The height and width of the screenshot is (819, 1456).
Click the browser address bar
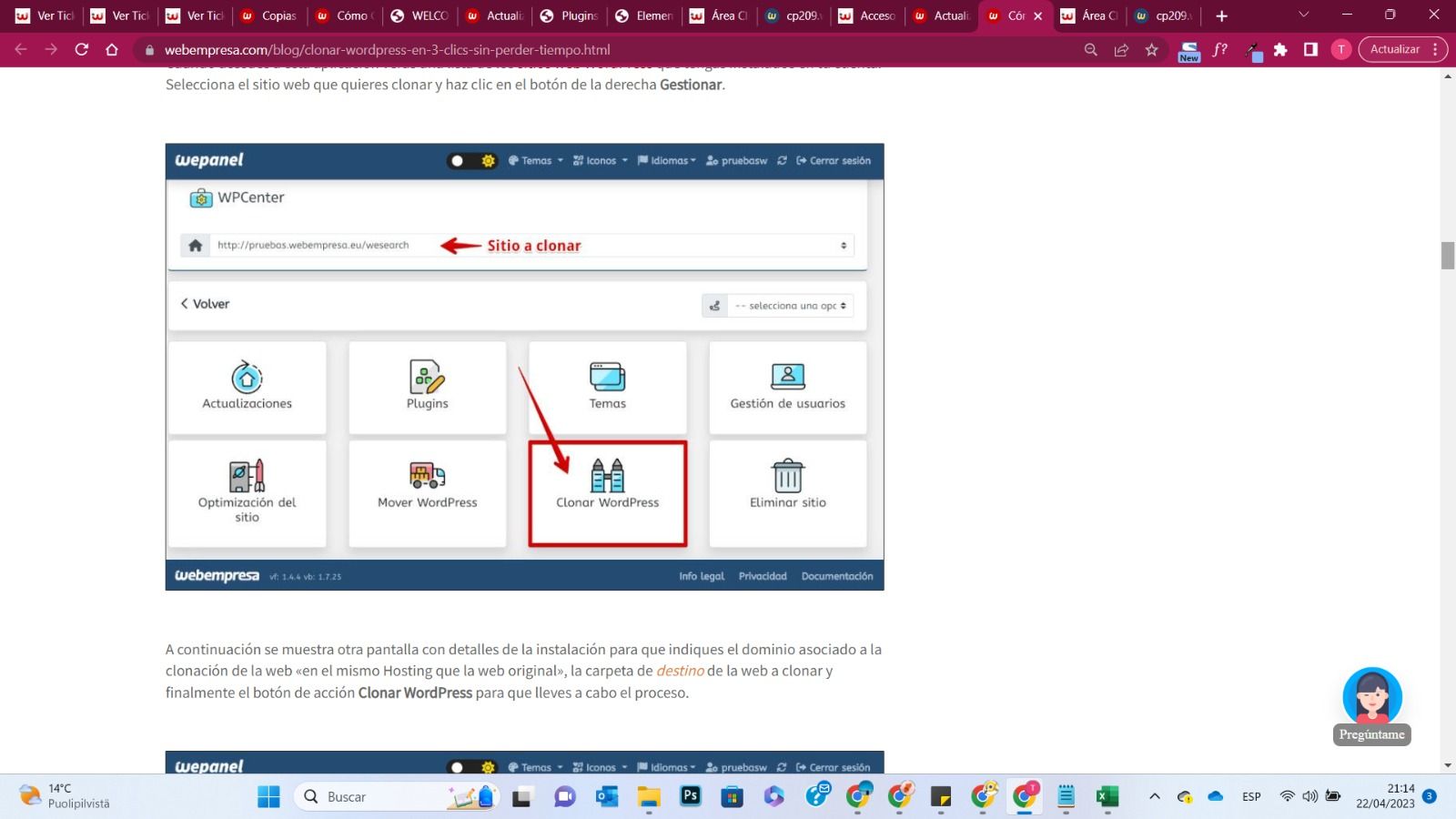[601, 50]
